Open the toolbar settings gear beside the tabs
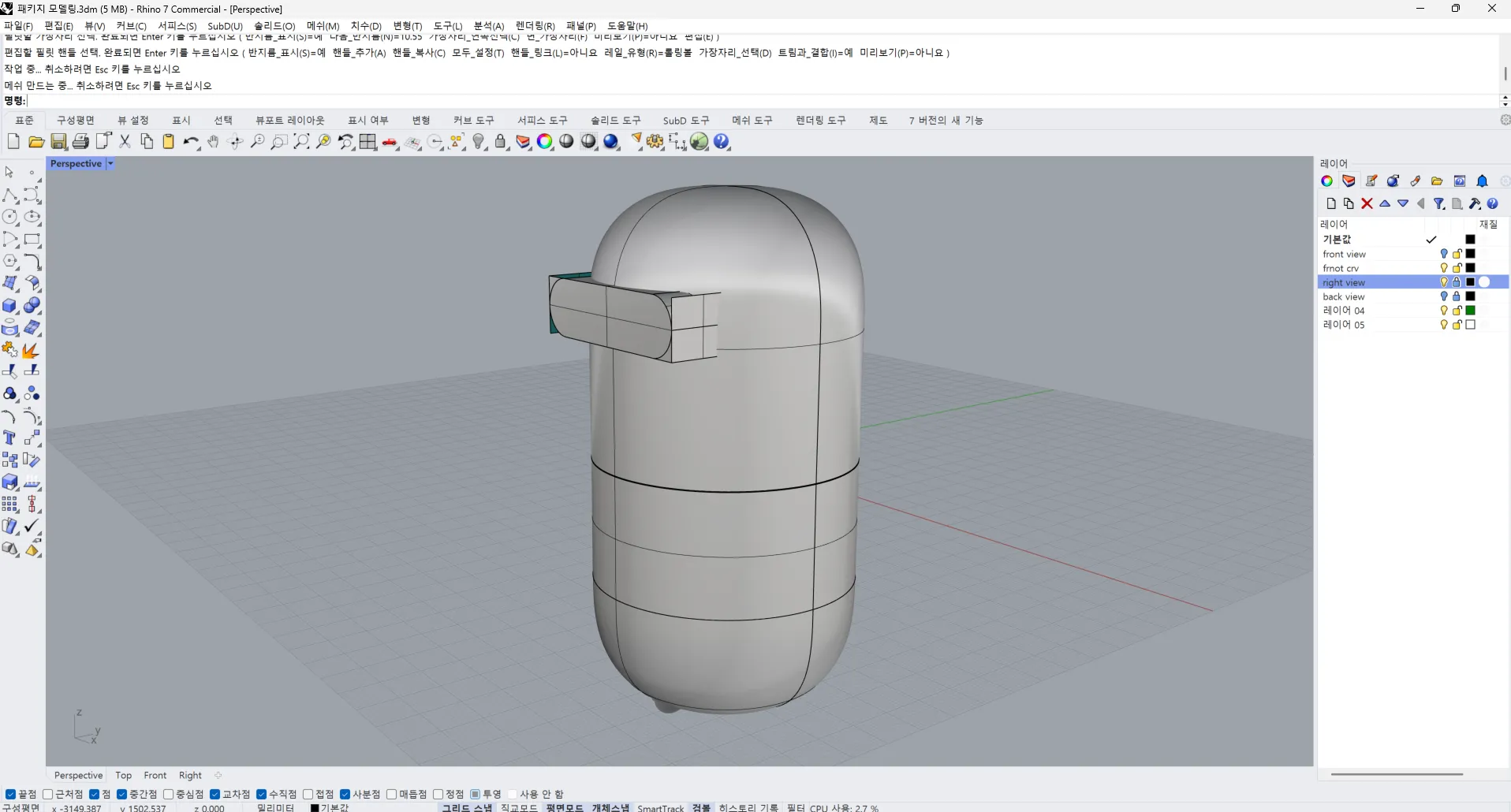Viewport: 1511px width, 812px height. [1505, 120]
